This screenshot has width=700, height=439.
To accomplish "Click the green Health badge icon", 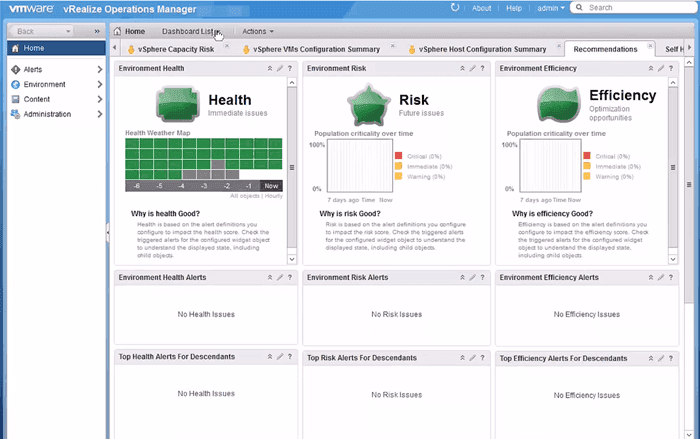I will [x=178, y=105].
